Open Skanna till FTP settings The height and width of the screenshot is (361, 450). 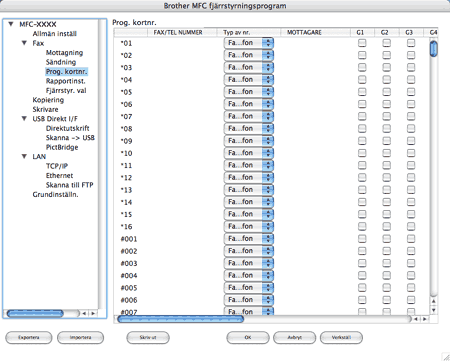(69, 185)
